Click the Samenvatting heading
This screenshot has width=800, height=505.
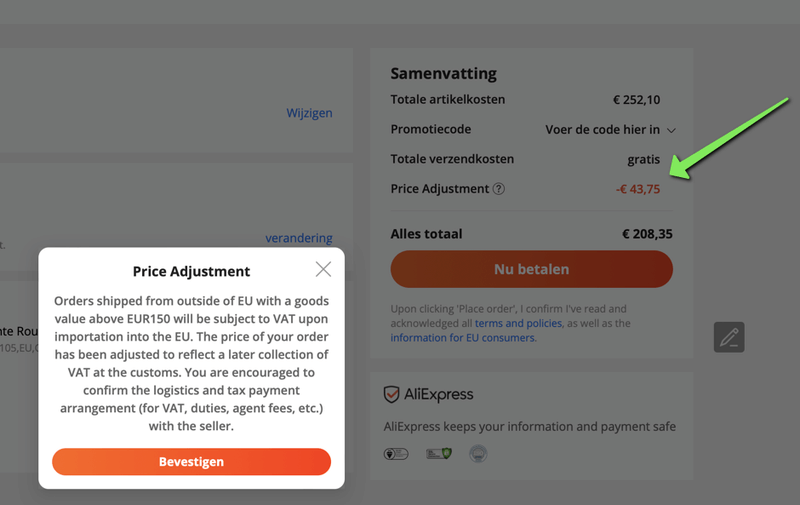[x=443, y=74]
